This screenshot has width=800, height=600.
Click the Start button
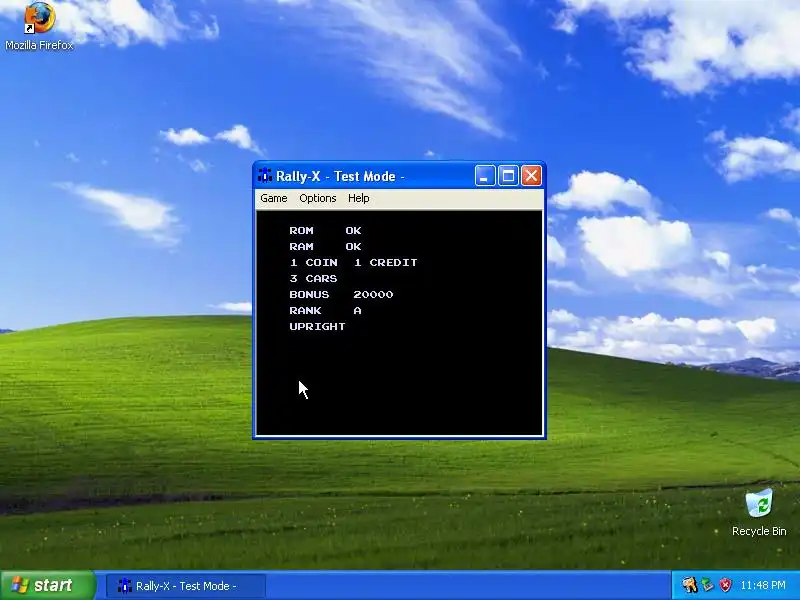tap(47, 585)
